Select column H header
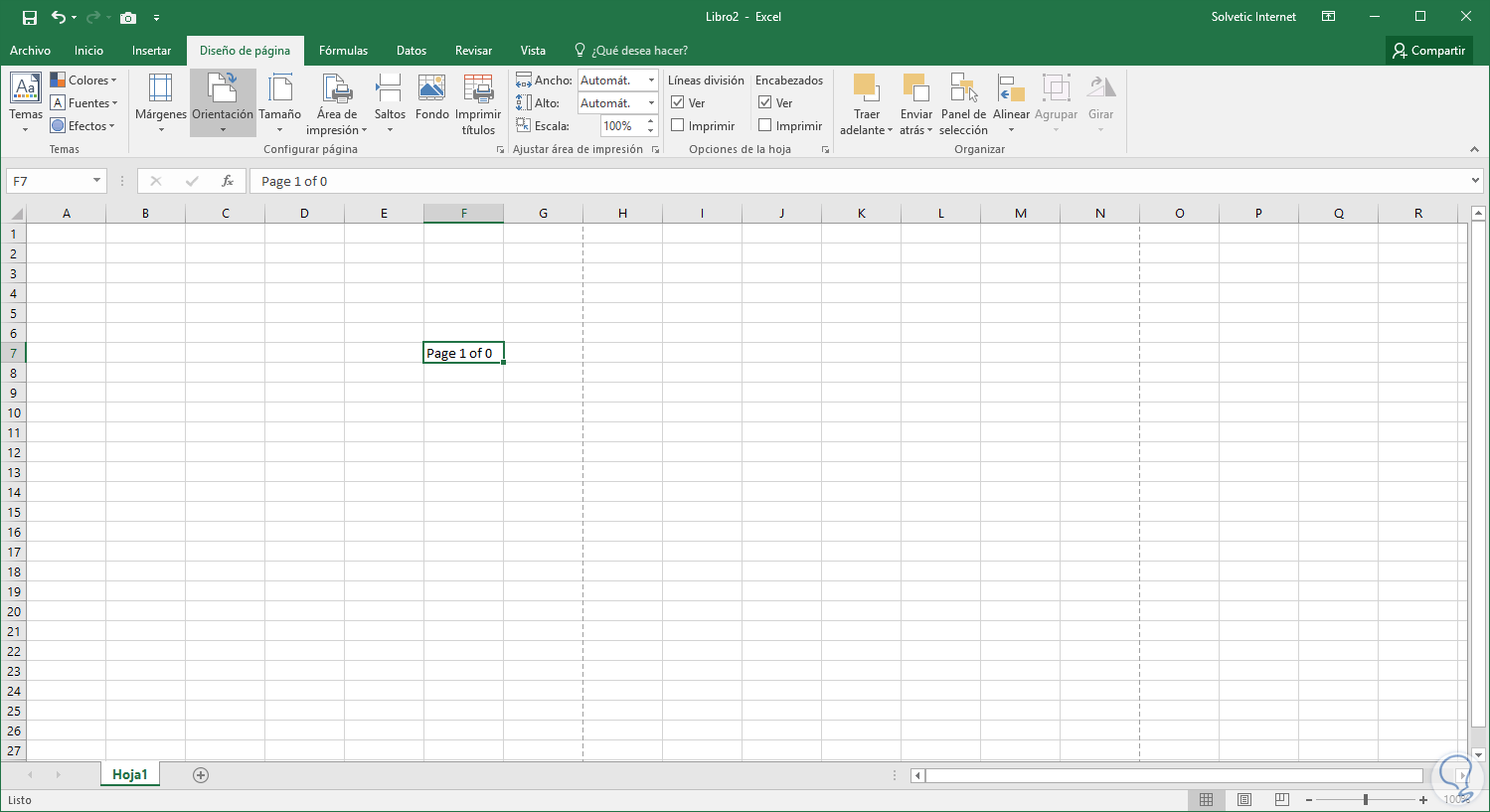This screenshot has width=1490, height=812. 622,214
